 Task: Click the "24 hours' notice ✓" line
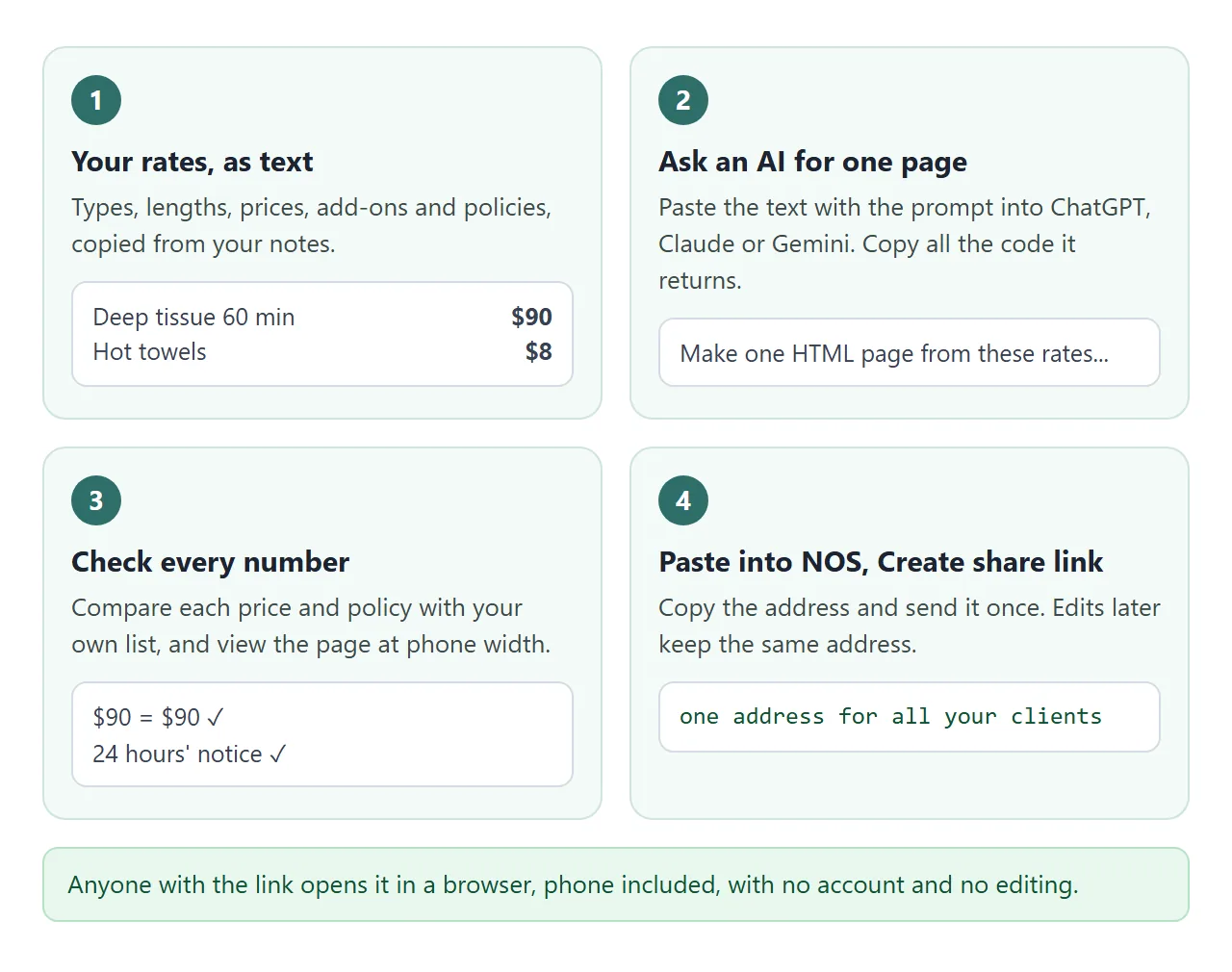tap(189, 754)
